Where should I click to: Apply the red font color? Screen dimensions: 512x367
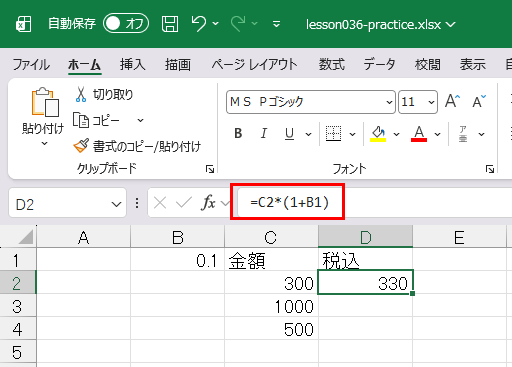419,134
